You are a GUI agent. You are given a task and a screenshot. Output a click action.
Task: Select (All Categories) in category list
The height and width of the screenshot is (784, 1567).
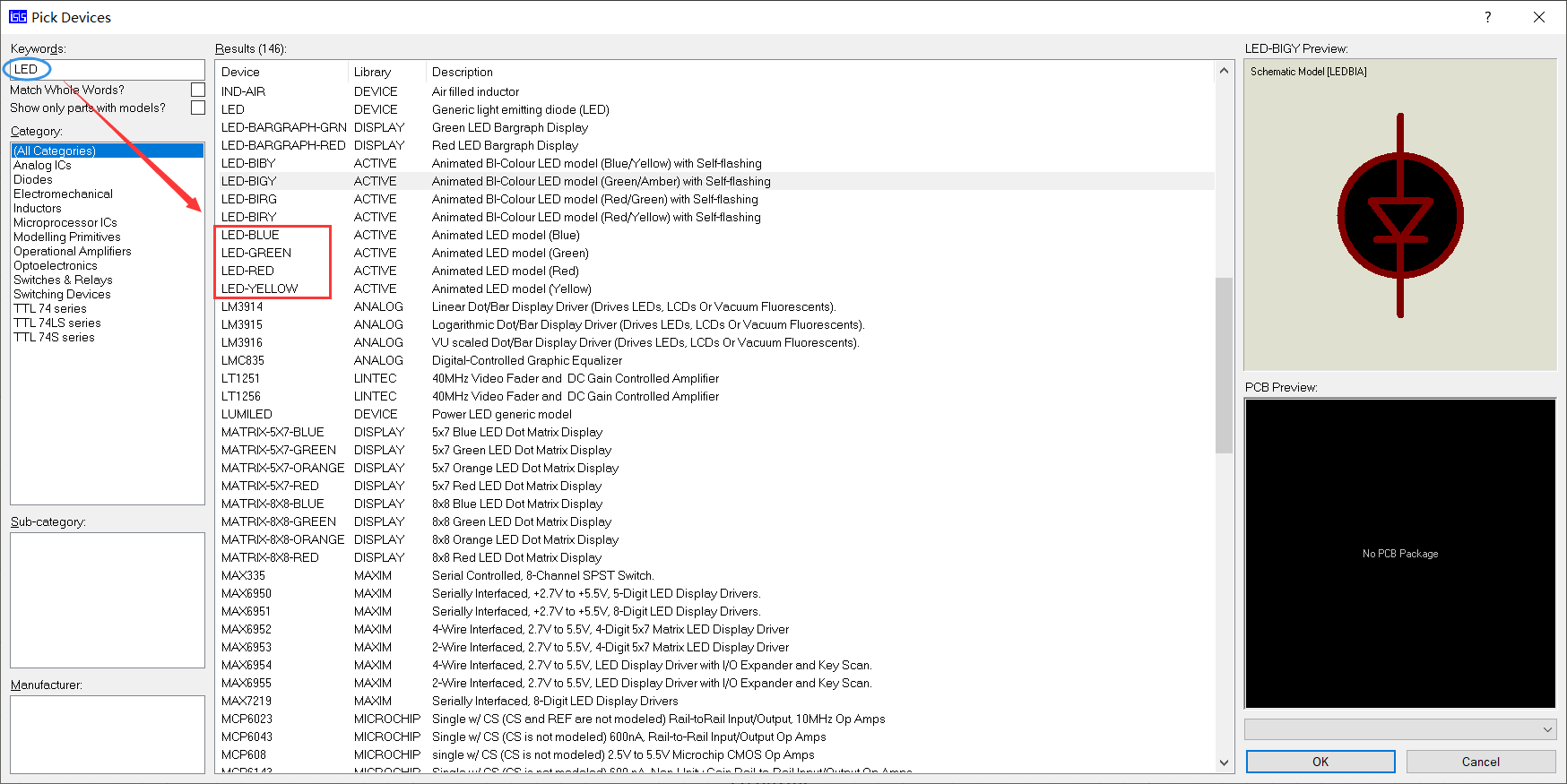[x=108, y=151]
